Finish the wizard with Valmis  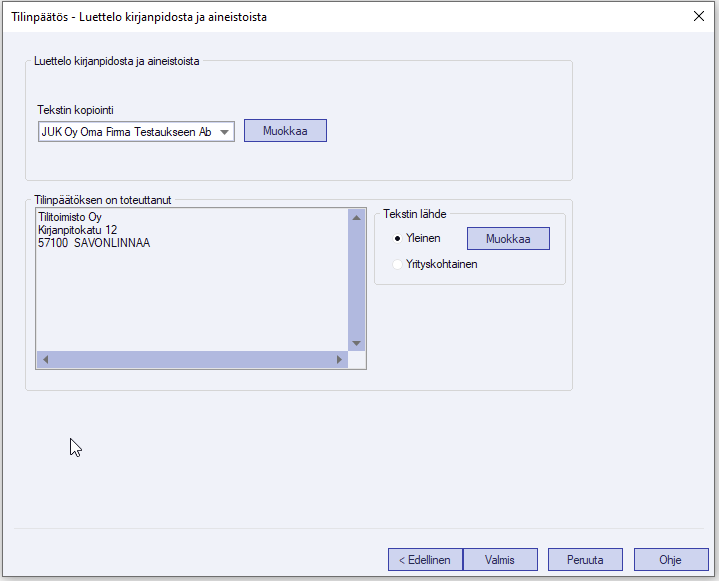[500, 560]
